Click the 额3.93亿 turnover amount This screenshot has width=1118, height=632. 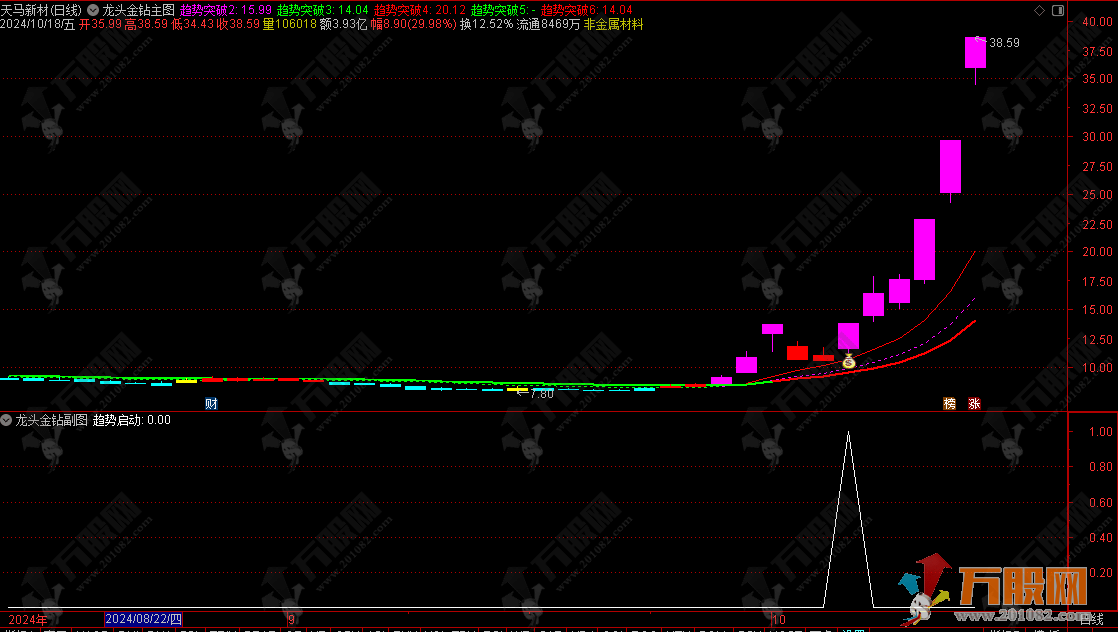[344, 24]
